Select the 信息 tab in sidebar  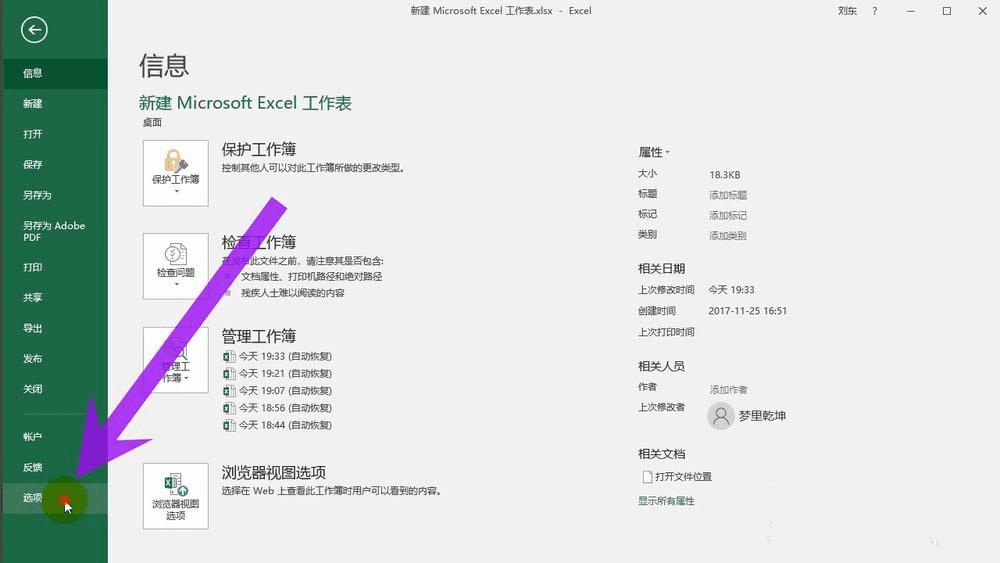click(x=54, y=73)
